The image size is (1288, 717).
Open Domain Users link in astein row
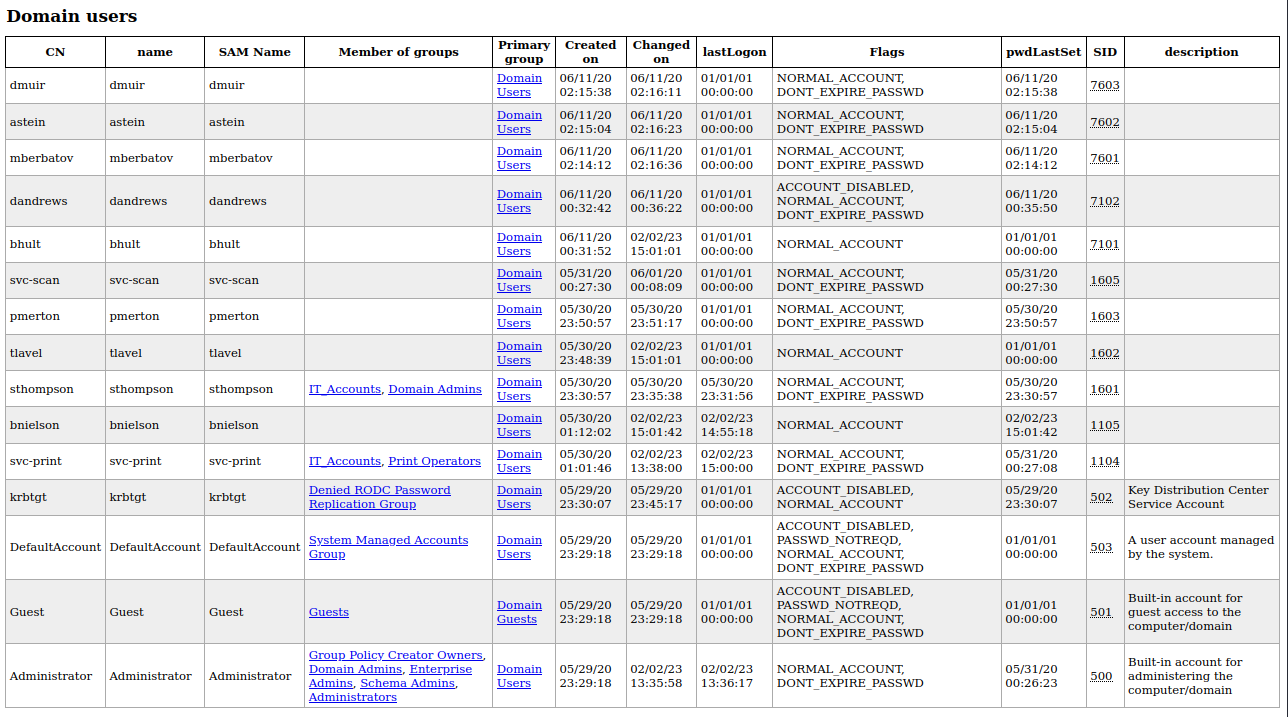[x=519, y=122]
